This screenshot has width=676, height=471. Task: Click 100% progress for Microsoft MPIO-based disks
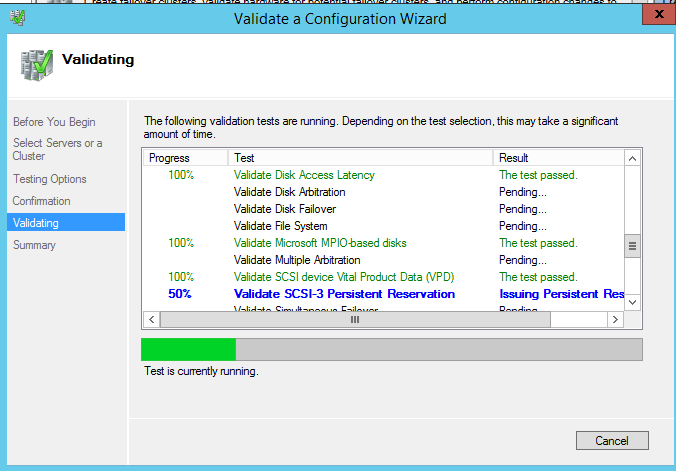(x=181, y=243)
